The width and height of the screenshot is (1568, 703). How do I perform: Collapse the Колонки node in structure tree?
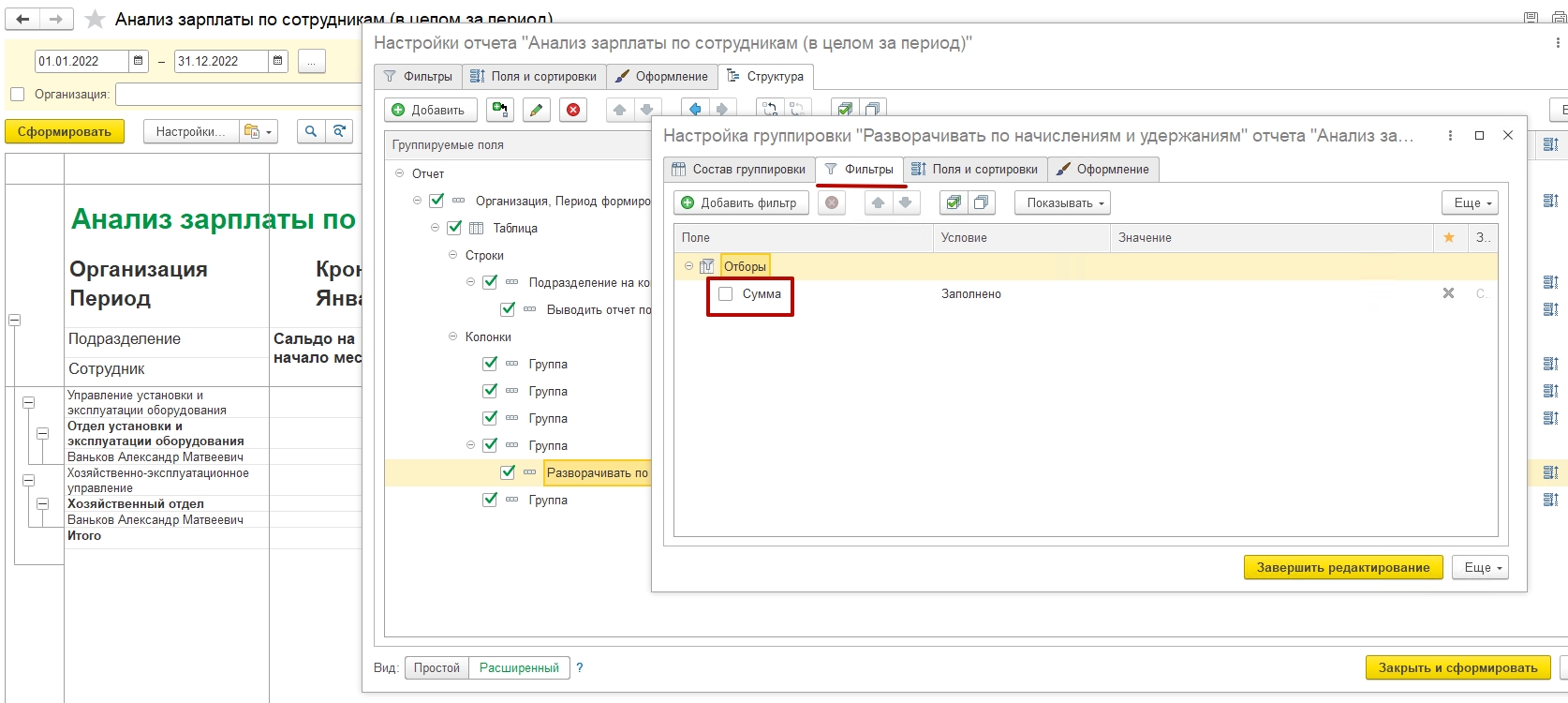(453, 337)
